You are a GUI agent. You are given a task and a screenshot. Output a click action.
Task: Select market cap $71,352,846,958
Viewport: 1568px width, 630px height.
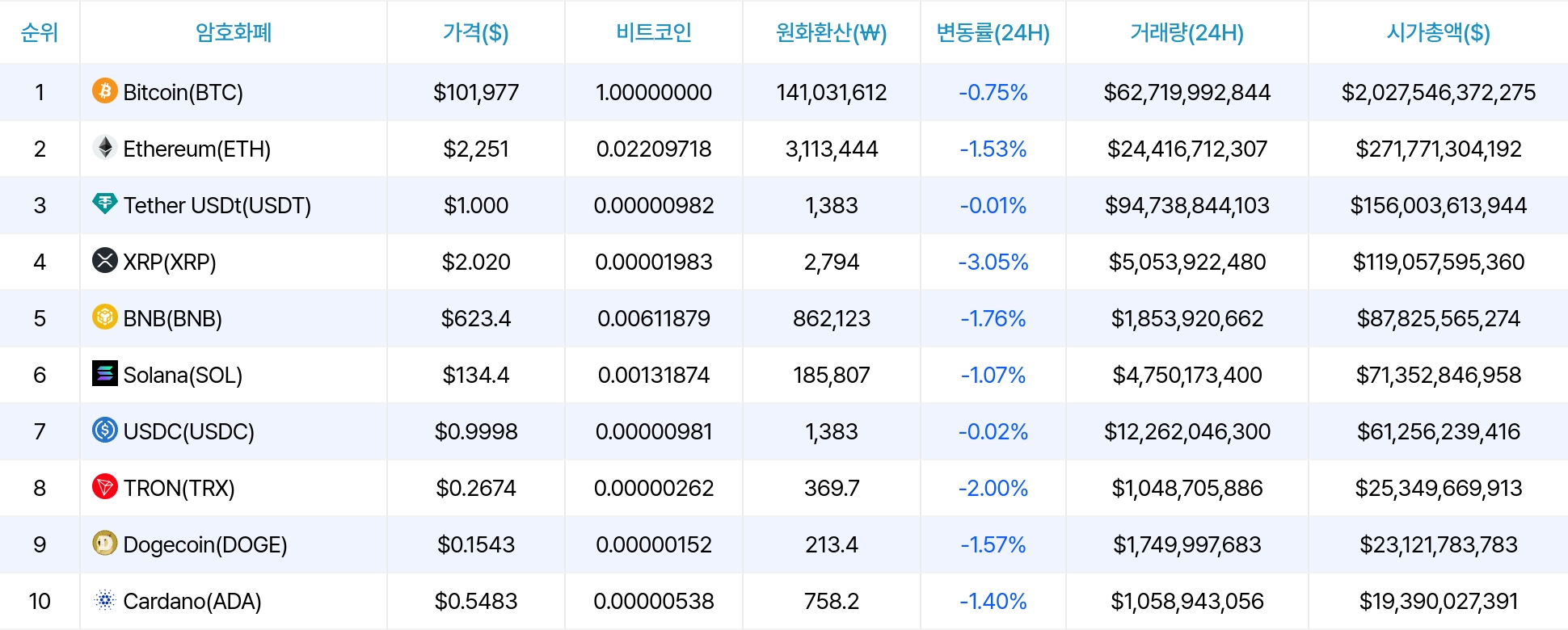coord(1439,375)
